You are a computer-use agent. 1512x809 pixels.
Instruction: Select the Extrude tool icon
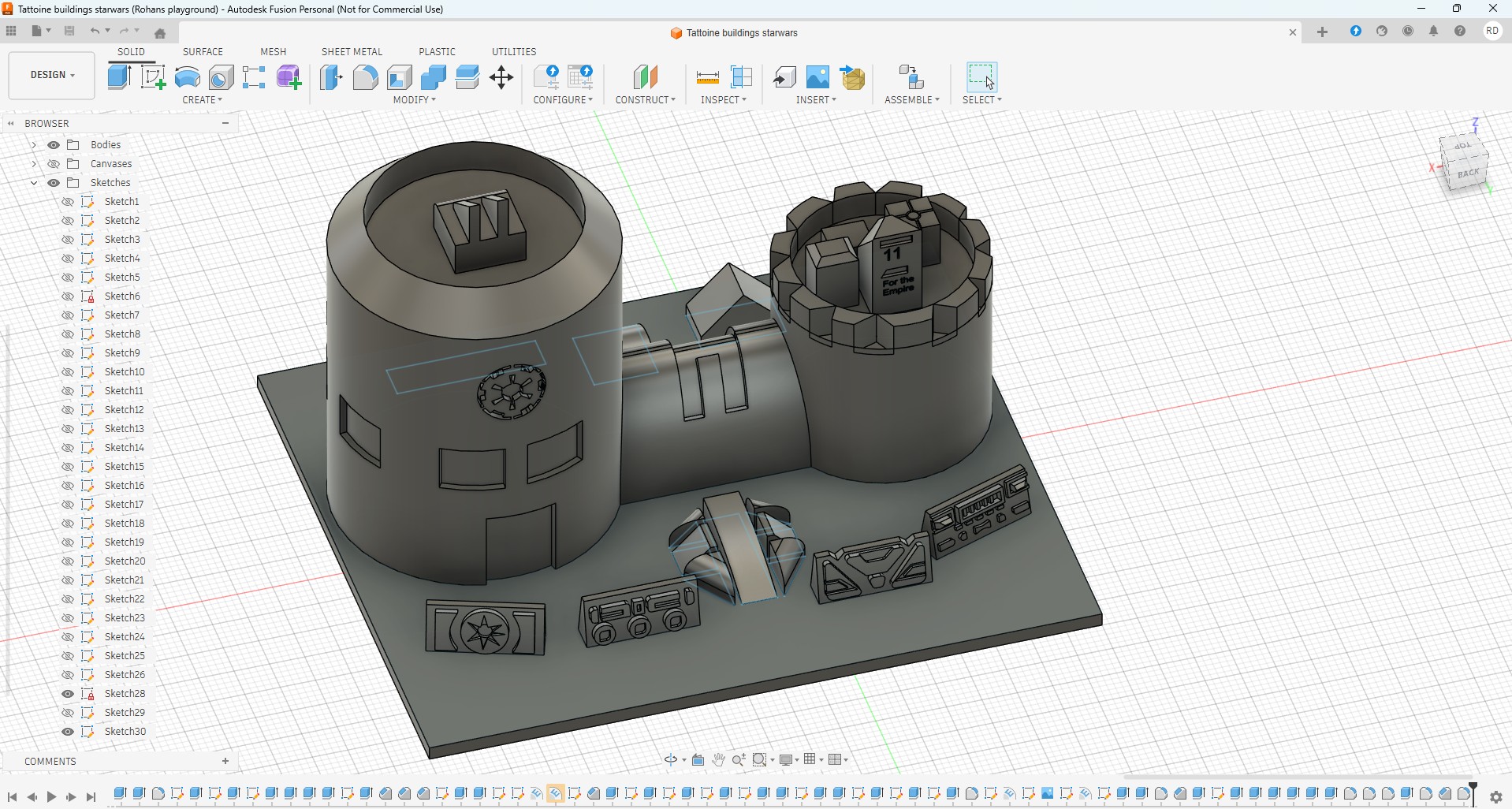pos(120,77)
